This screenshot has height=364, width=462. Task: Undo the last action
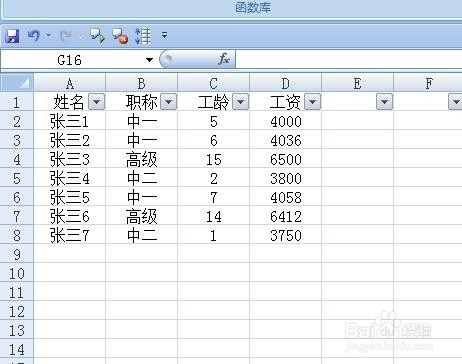[34, 35]
